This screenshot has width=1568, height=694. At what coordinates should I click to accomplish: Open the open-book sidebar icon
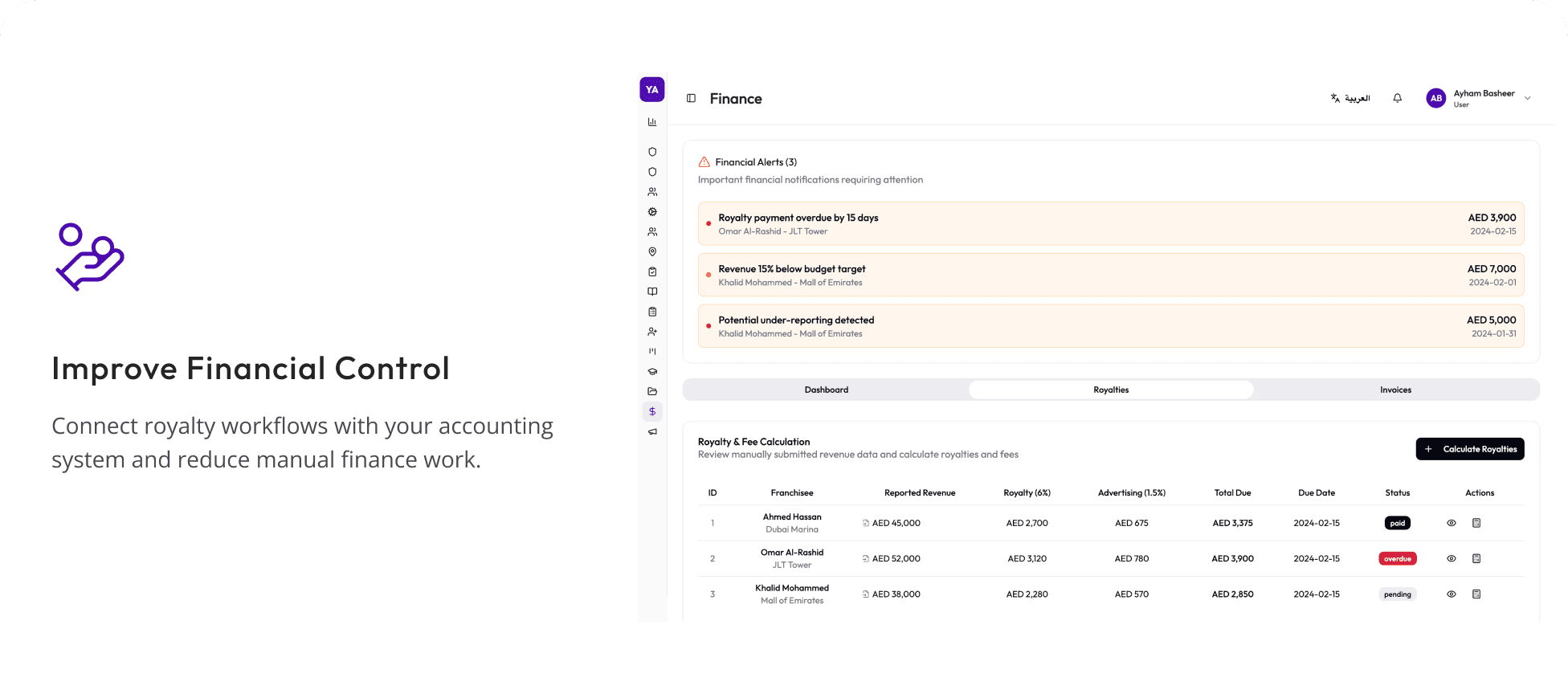click(x=652, y=292)
